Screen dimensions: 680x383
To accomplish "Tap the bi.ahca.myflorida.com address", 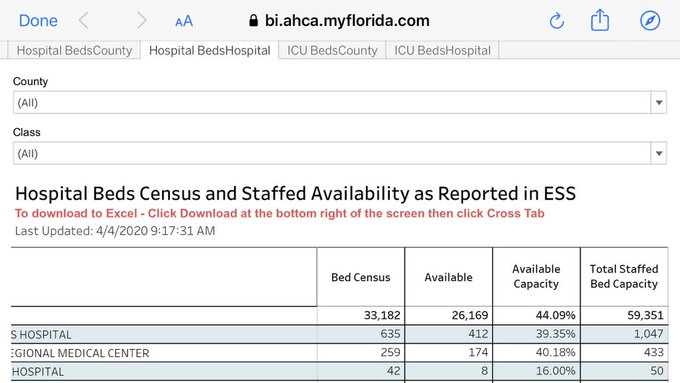I will click(x=347, y=20).
